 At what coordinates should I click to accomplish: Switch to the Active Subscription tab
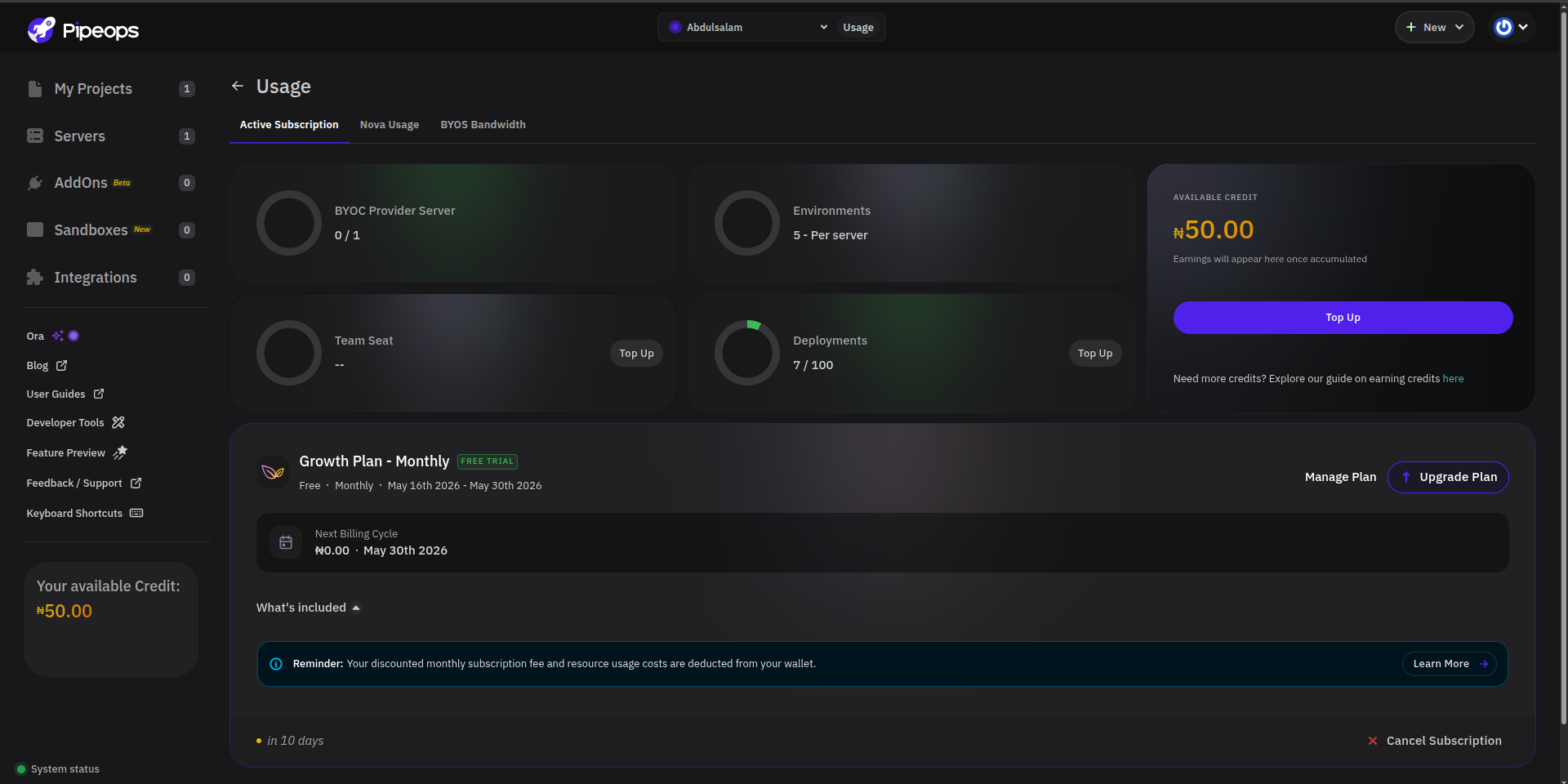tap(289, 125)
